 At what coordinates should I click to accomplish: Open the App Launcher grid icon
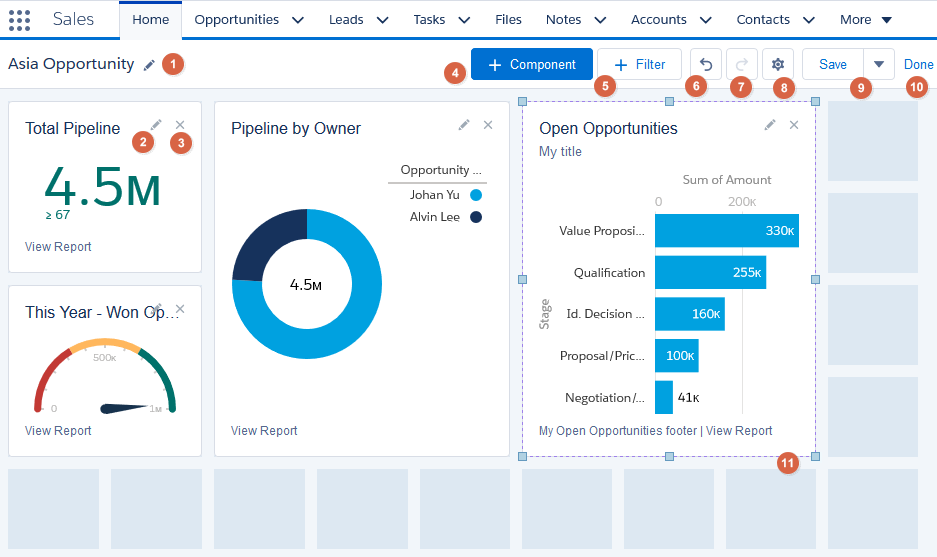click(x=19, y=20)
